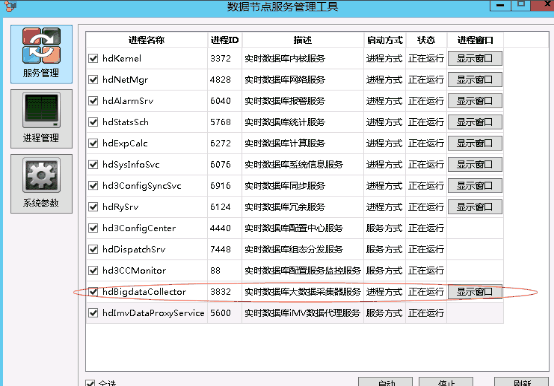Show window for hdBigdataCollector
The width and height of the screenshot is (554, 386).
(x=475, y=292)
